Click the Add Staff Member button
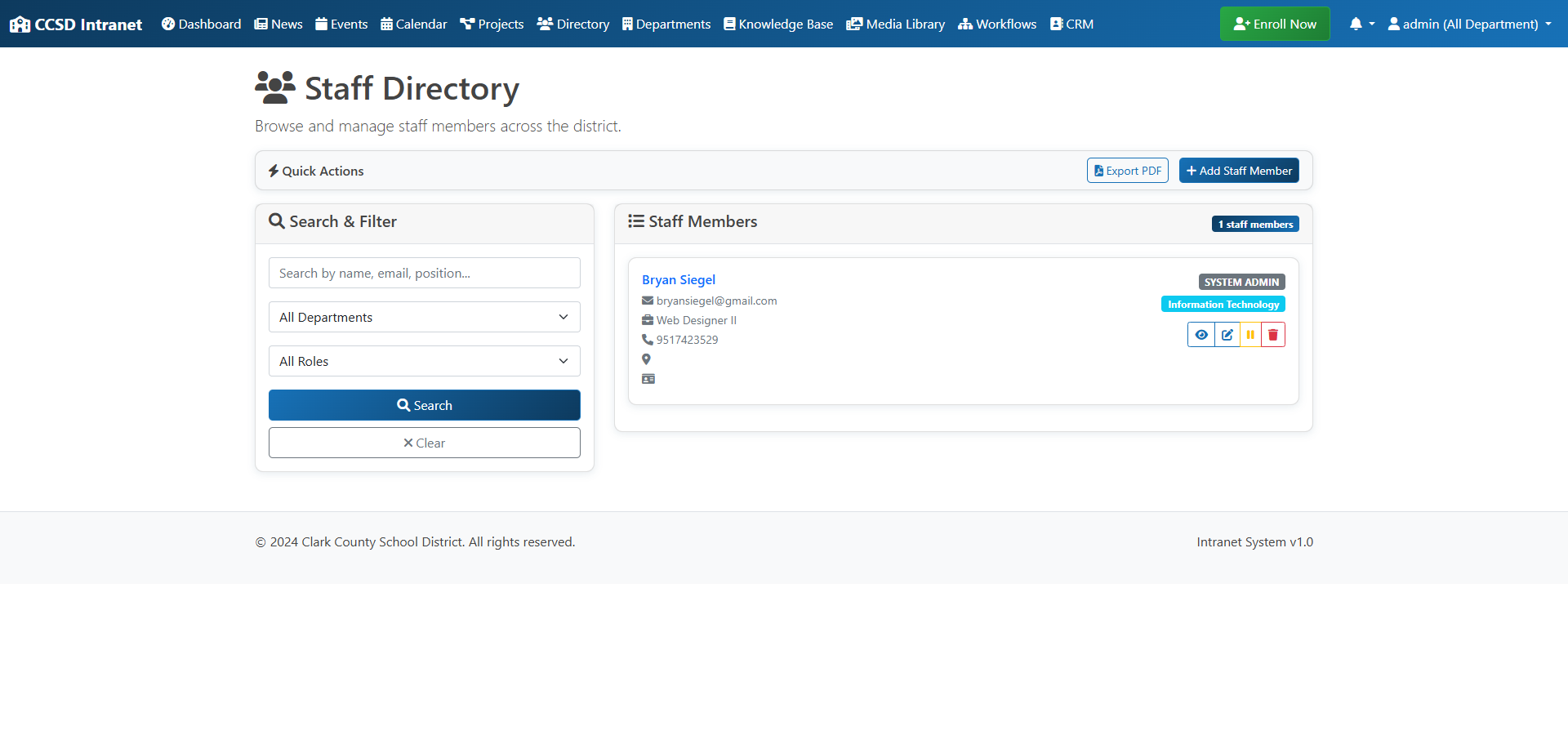Viewport: 1568px width, 744px height. click(1238, 171)
